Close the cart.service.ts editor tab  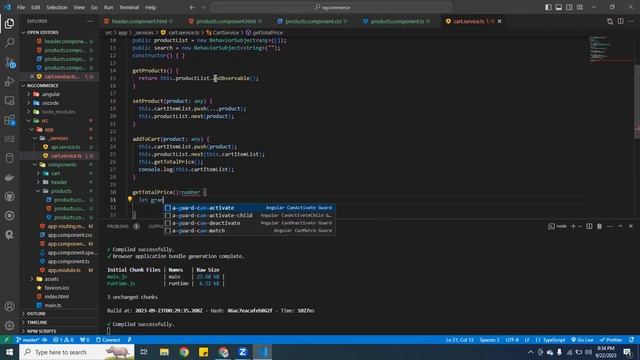tap(500, 21)
